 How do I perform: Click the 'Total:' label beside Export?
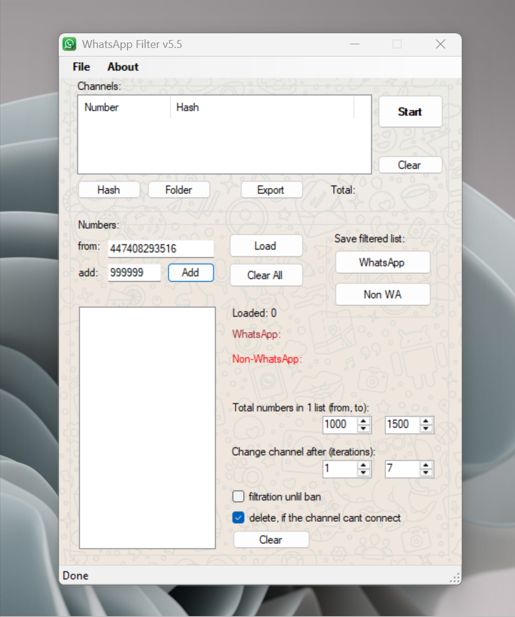point(343,190)
